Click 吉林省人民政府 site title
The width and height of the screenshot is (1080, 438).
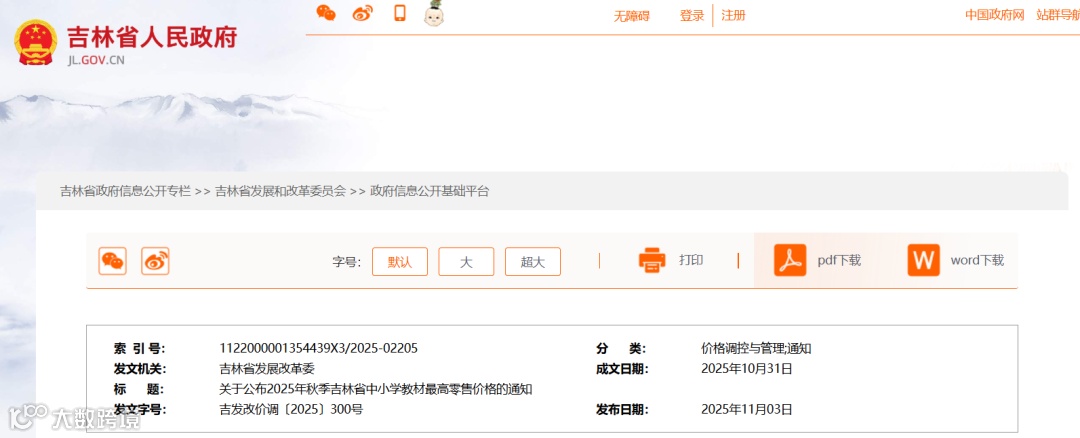152,37
